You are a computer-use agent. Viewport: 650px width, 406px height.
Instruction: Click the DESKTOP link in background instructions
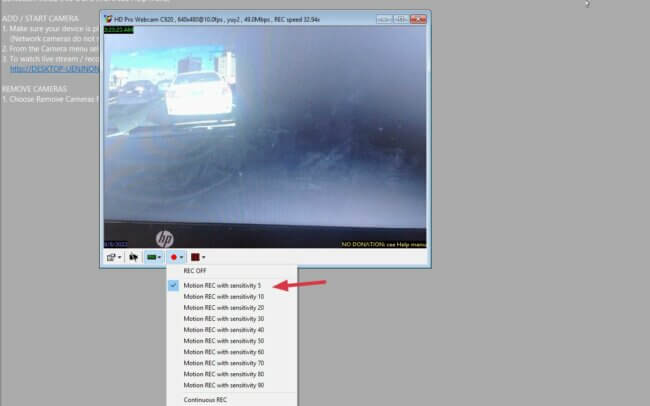click(55, 69)
